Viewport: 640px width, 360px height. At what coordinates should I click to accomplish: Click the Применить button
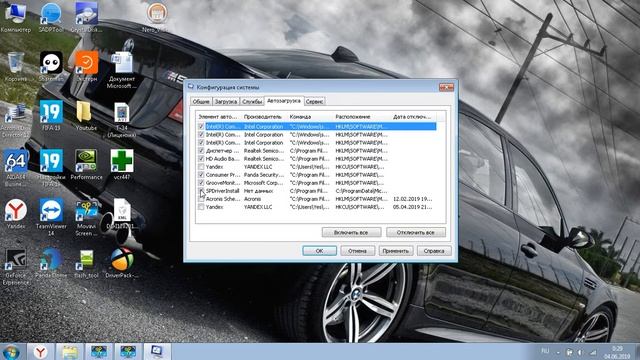(396, 251)
